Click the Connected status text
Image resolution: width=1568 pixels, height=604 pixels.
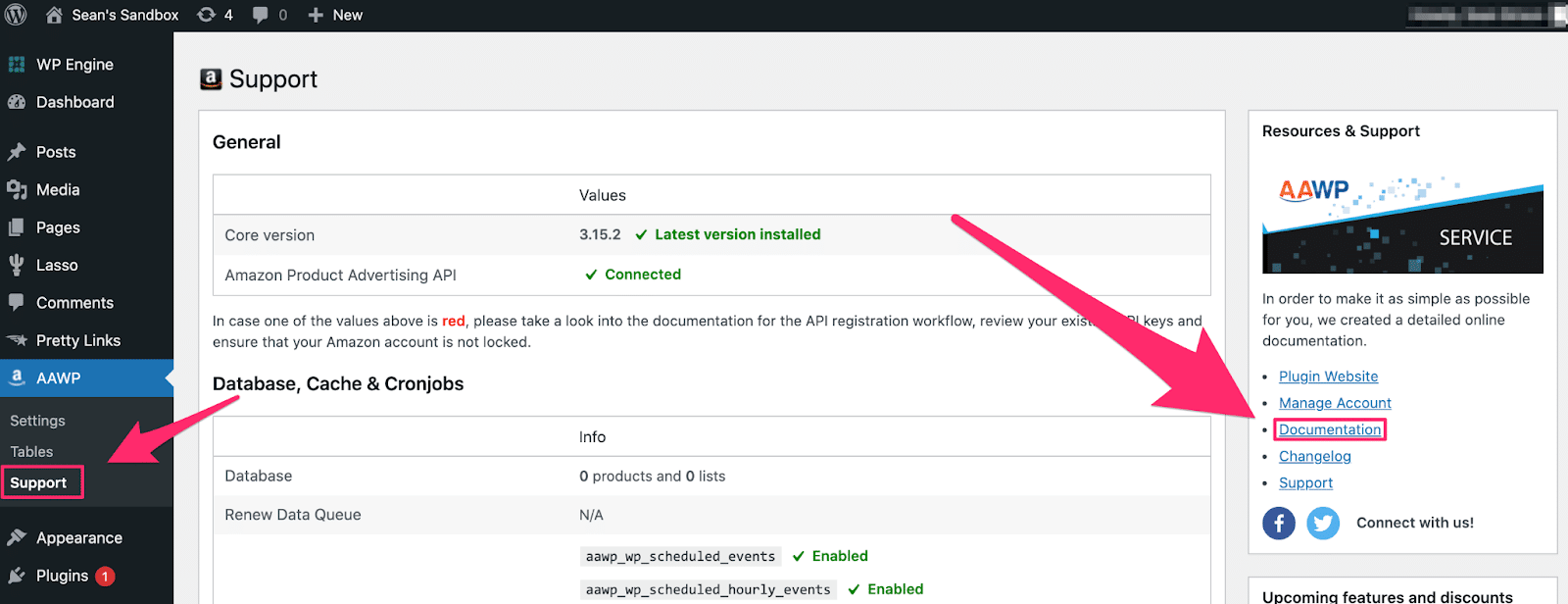click(x=643, y=275)
